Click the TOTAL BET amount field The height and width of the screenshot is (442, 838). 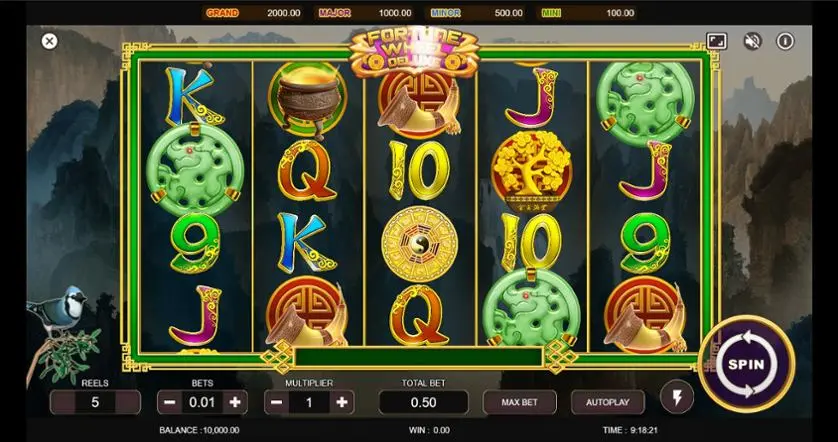[423, 402]
